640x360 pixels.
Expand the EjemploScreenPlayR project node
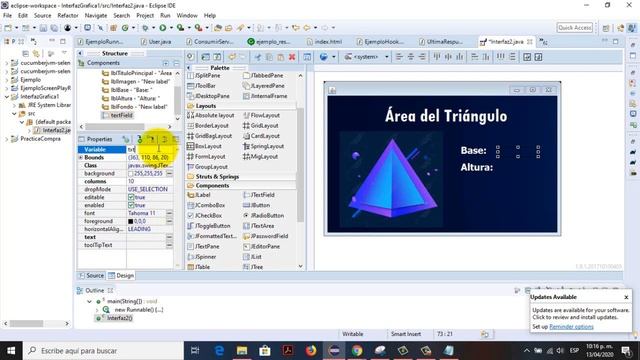pyautogui.click(x=7, y=88)
